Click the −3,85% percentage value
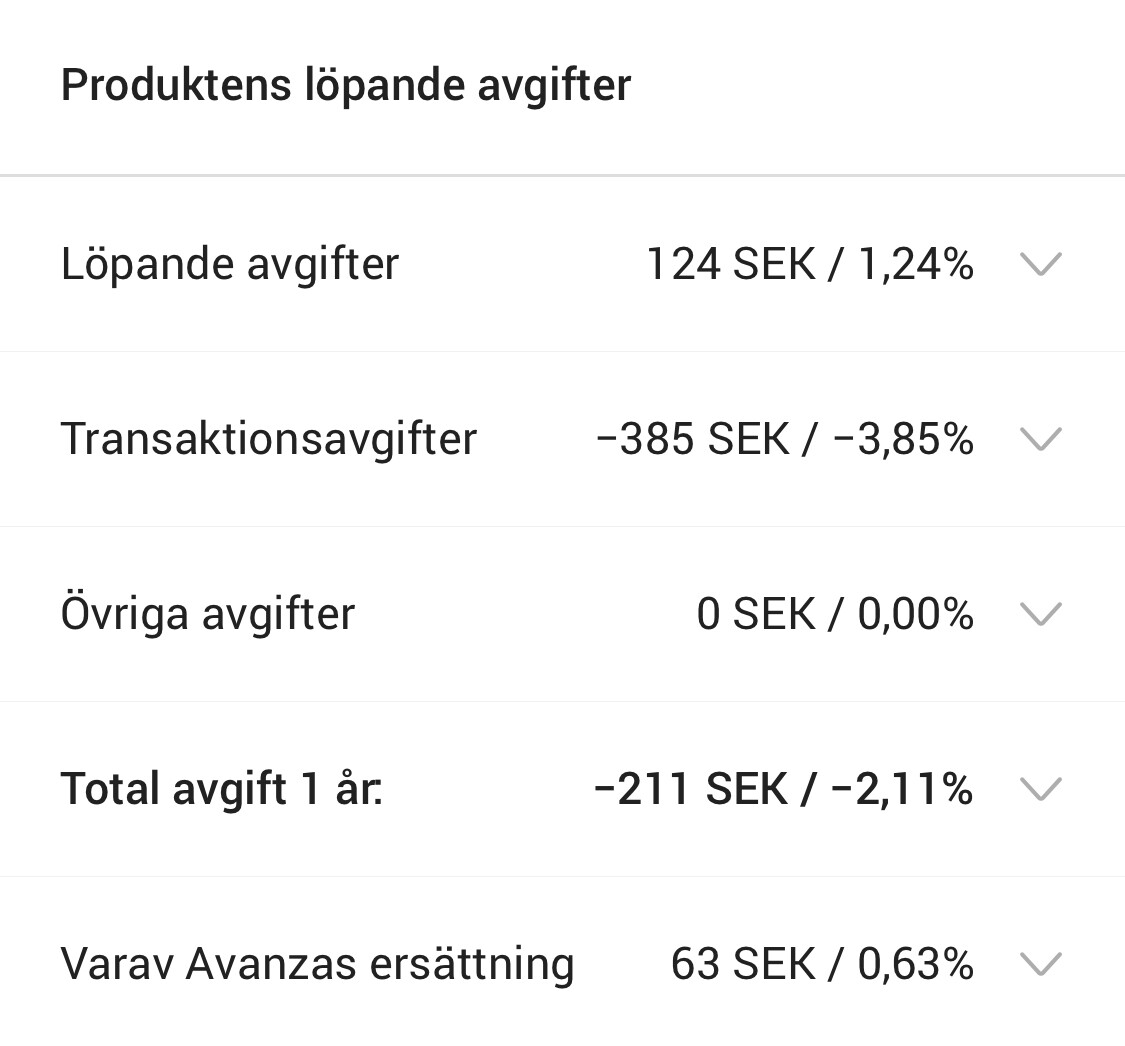This screenshot has height=1046, width=1125. [902, 439]
